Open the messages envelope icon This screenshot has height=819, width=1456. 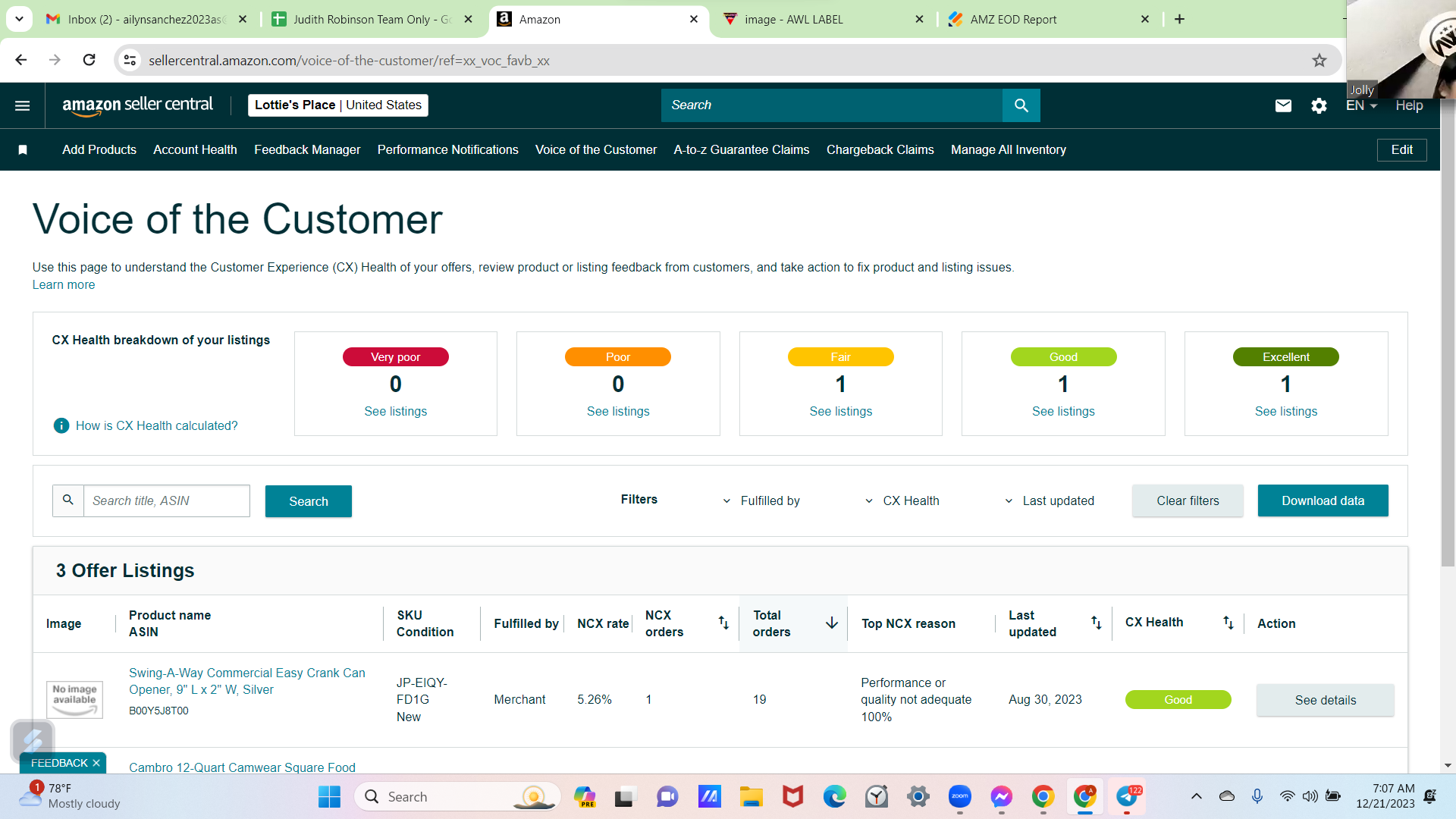click(1283, 105)
